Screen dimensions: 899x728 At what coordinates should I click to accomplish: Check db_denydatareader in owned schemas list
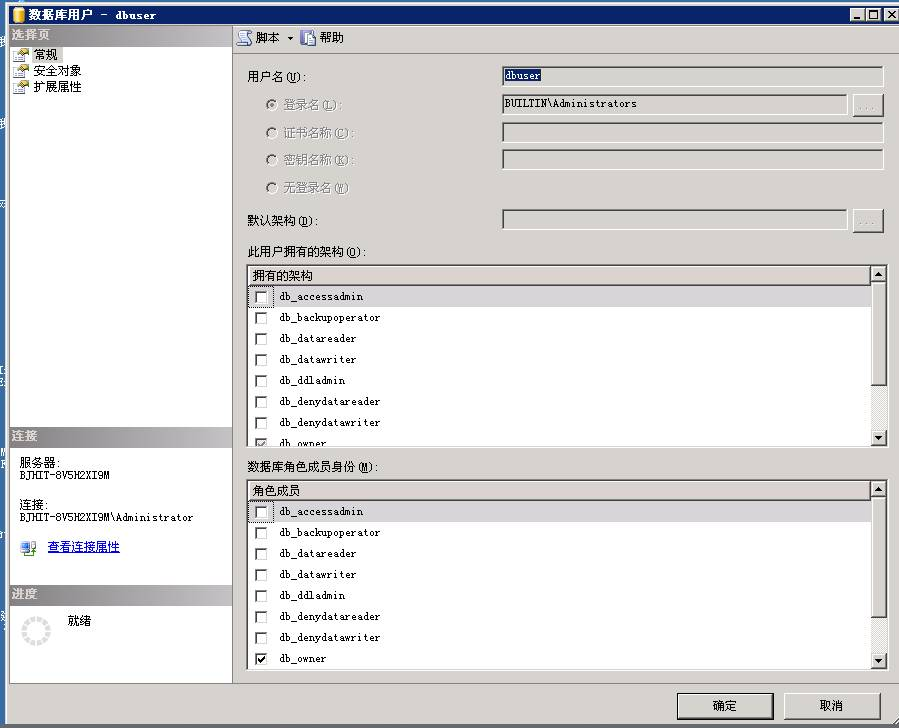[x=261, y=402]
